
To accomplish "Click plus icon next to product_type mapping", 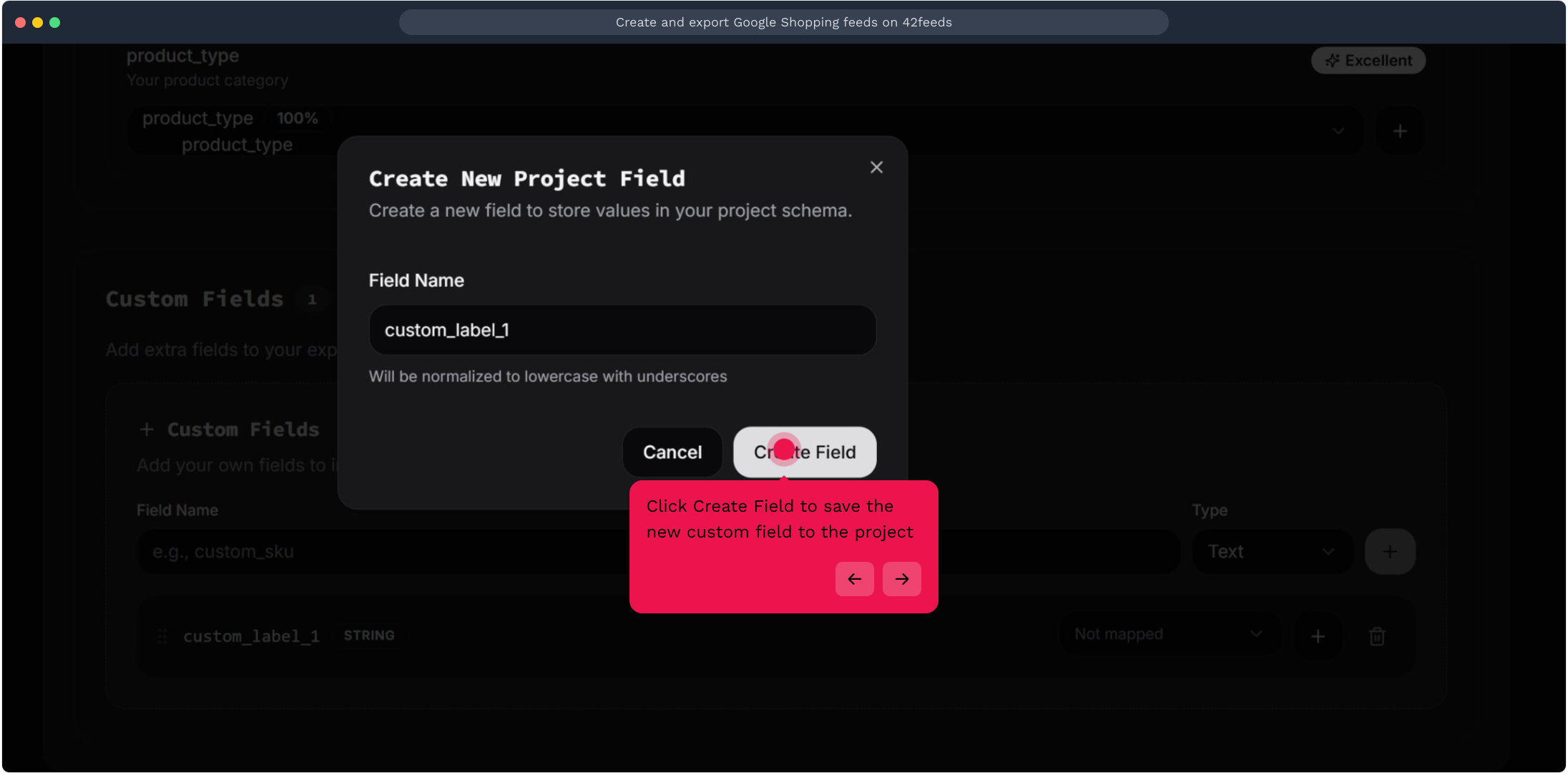I will (x=1400, y=131).
